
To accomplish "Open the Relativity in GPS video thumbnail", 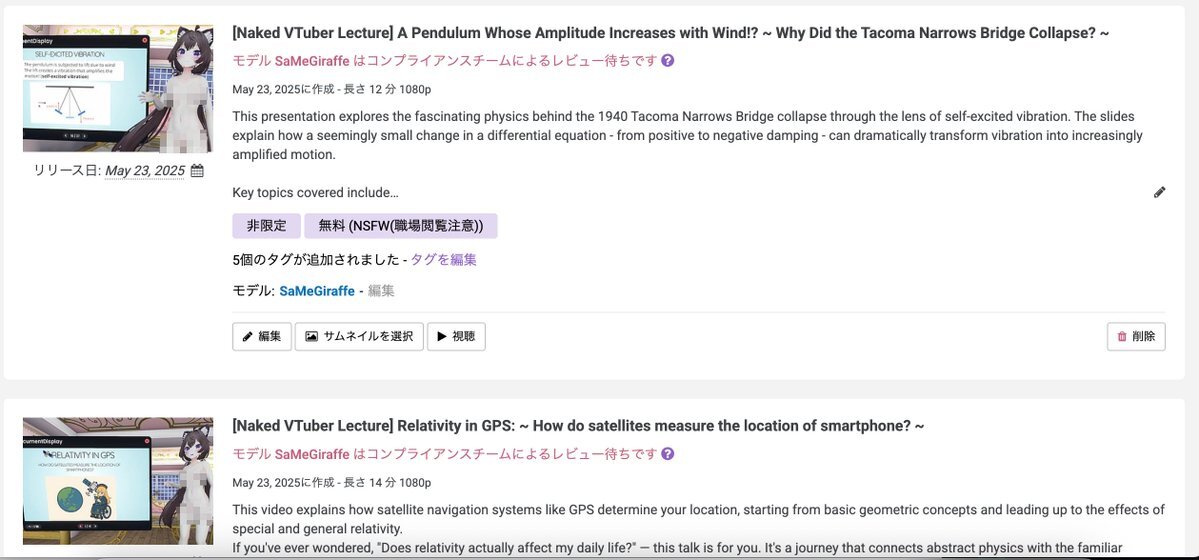I will 118,481.
